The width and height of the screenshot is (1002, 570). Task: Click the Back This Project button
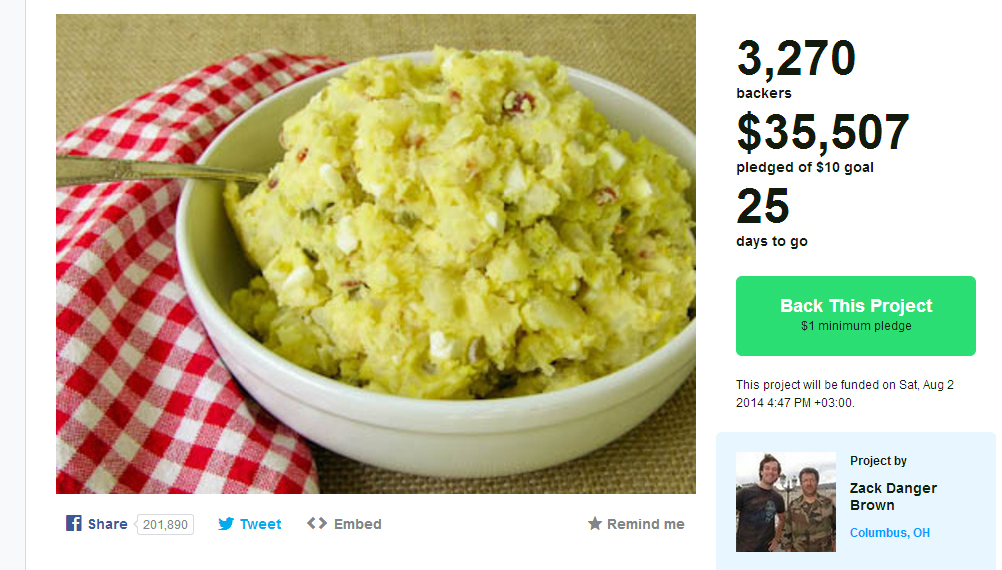(856, 316)
